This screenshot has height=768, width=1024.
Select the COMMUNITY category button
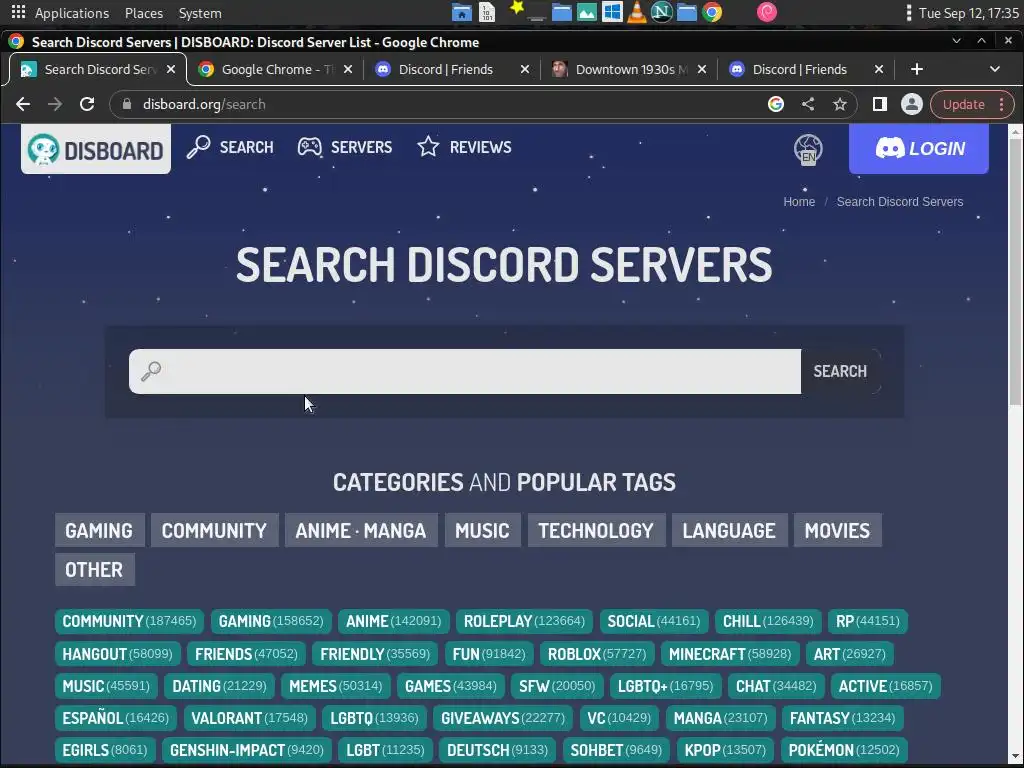click(214, 530)
